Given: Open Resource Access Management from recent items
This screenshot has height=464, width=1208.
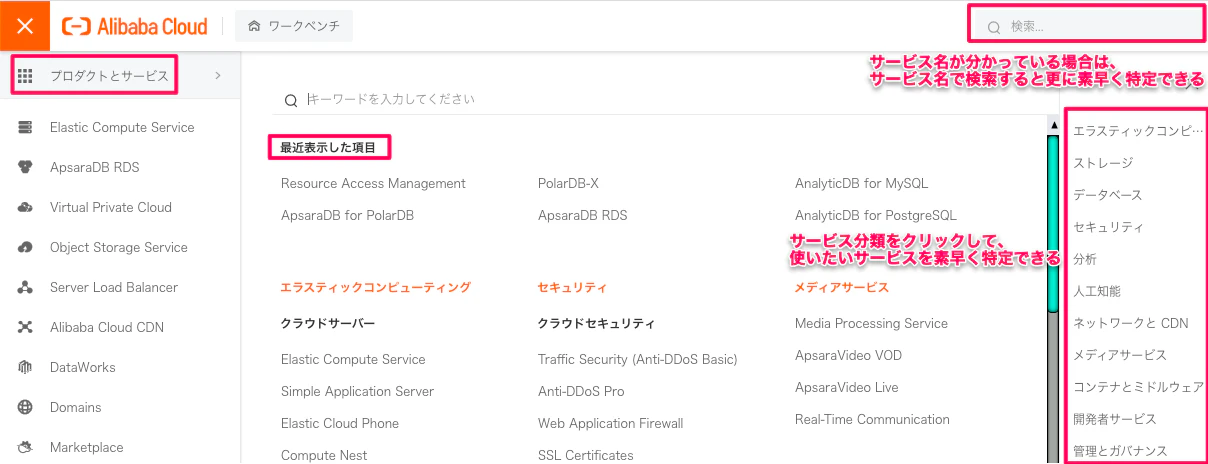Looking at the screenshot, I should pos(373,184).
